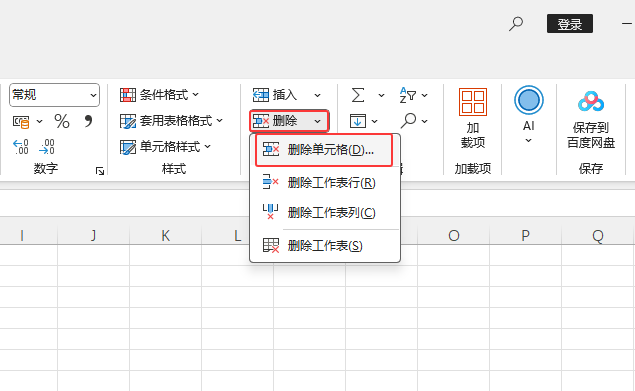
Task: Select column header I
Action: tap(22, 235)
